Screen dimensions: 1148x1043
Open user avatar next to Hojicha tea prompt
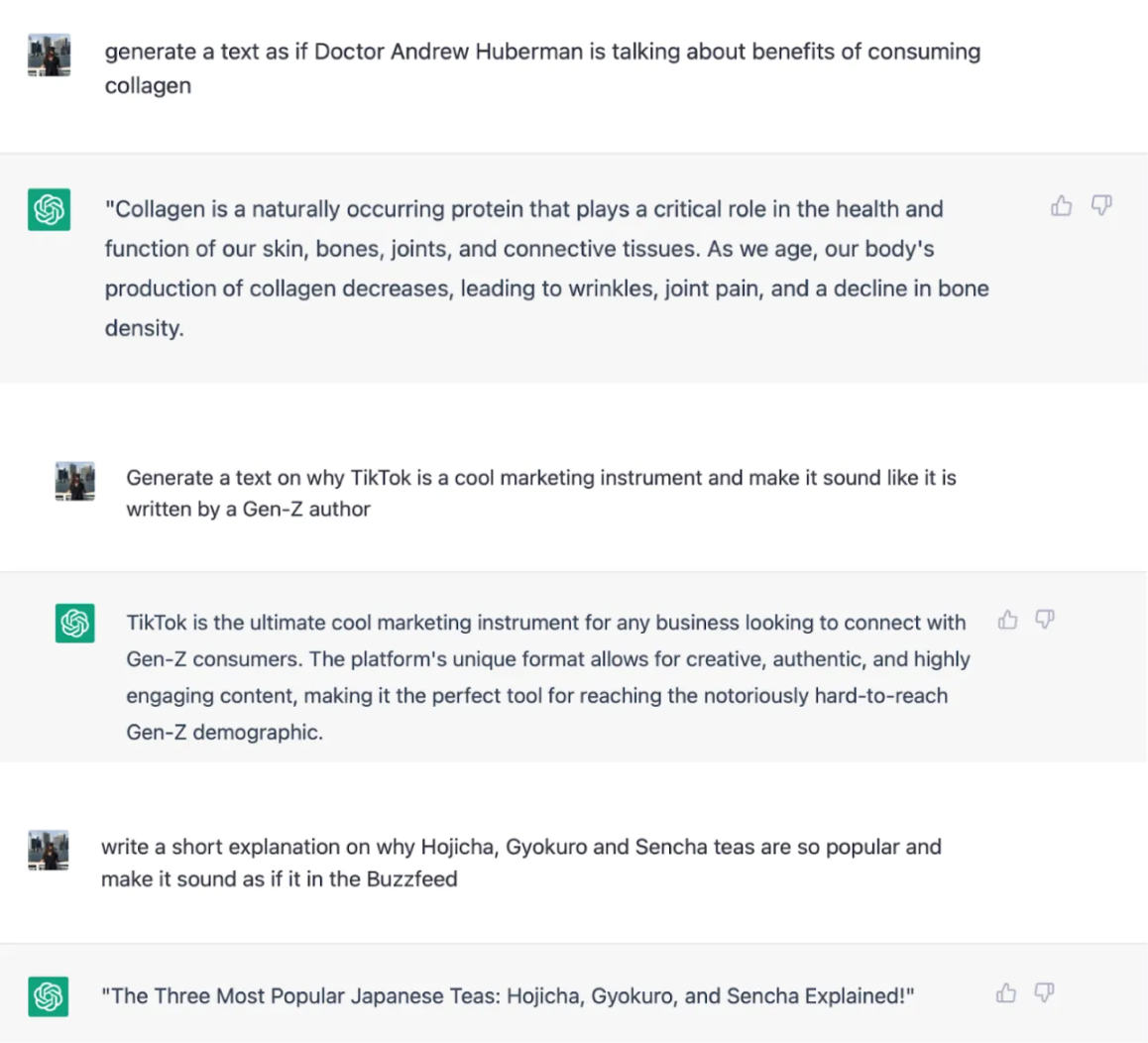point(49,850)
